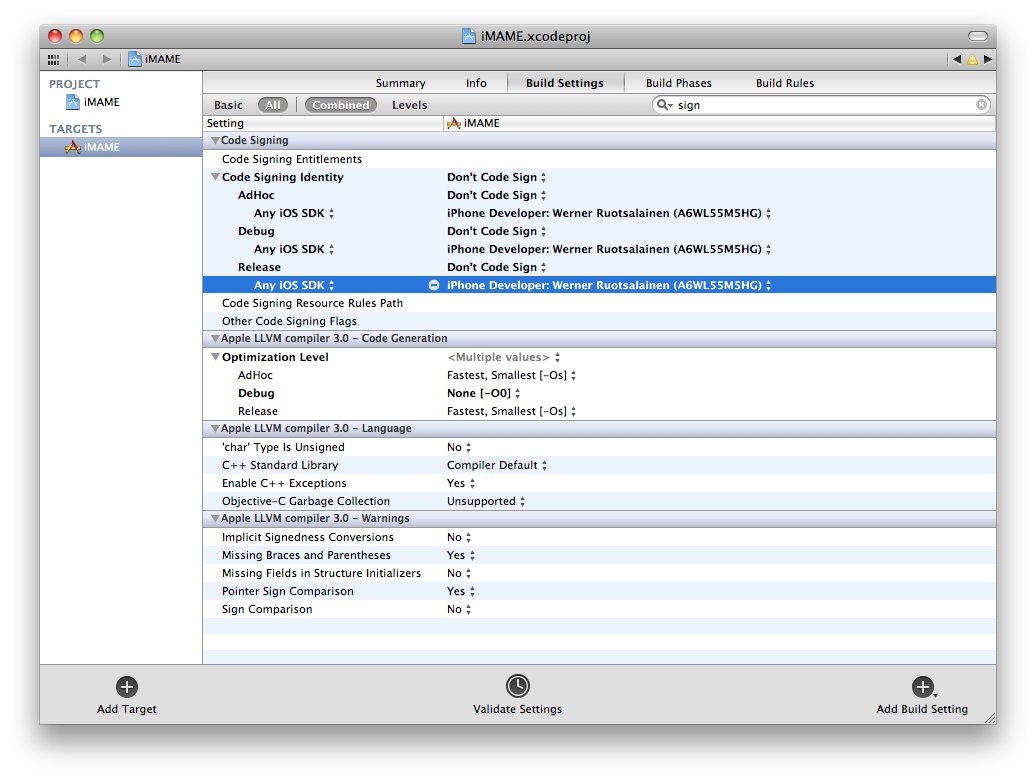Change Sign Comparison value

tap(459, 609)
